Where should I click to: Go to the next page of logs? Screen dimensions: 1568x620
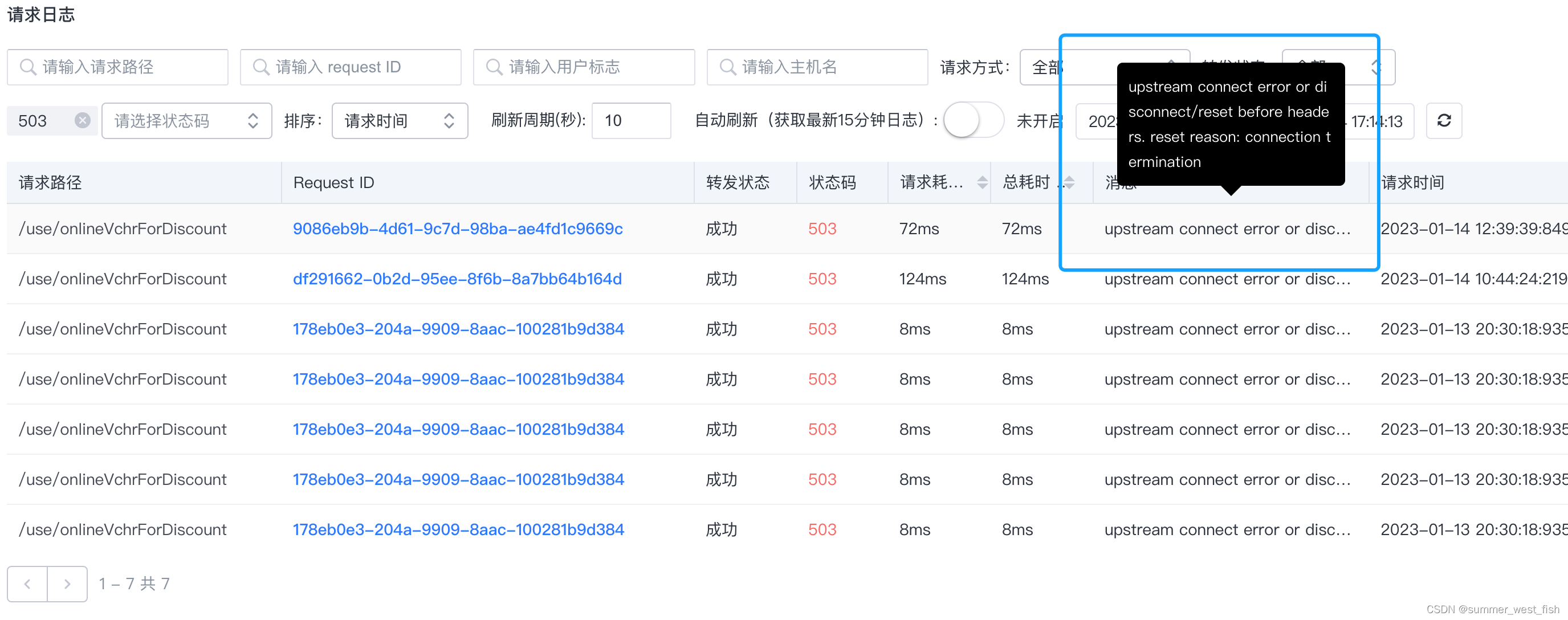point(67,584)
